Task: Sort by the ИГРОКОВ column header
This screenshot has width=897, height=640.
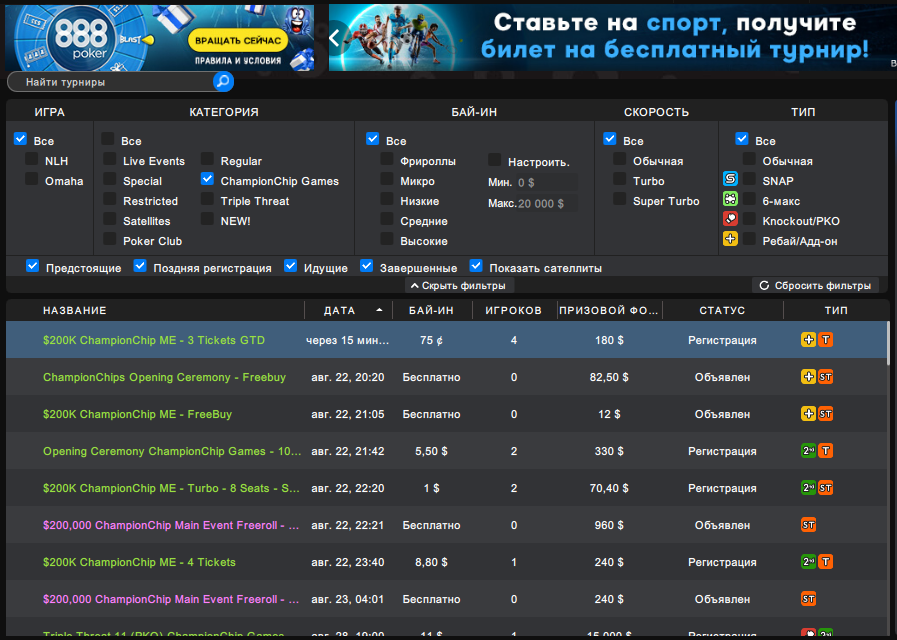Action: click(514, 310)
